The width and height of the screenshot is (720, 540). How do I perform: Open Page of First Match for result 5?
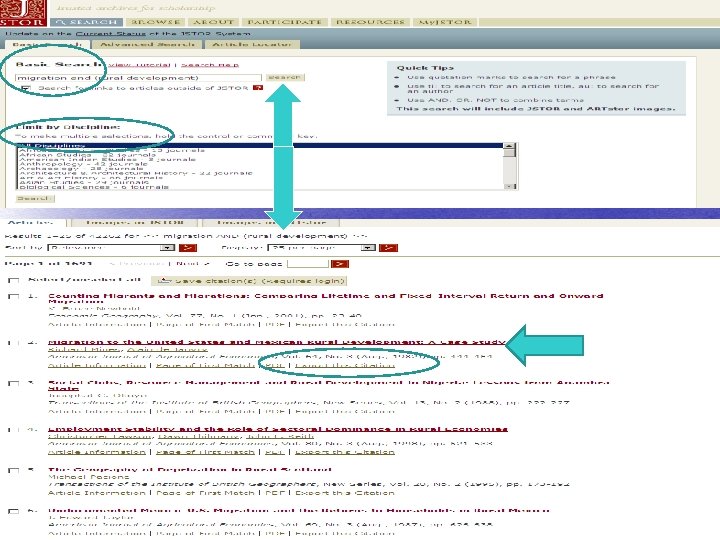pyautogui.click(x=205, y=493)
